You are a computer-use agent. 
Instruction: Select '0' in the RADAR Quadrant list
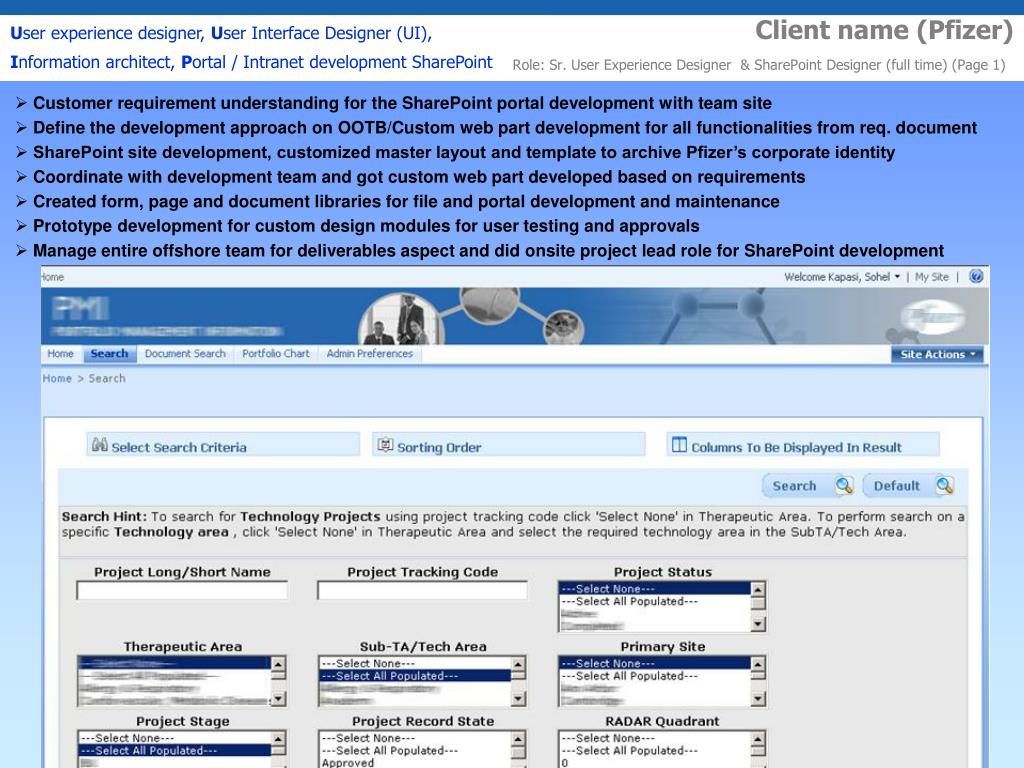click(x=654, y=763)
